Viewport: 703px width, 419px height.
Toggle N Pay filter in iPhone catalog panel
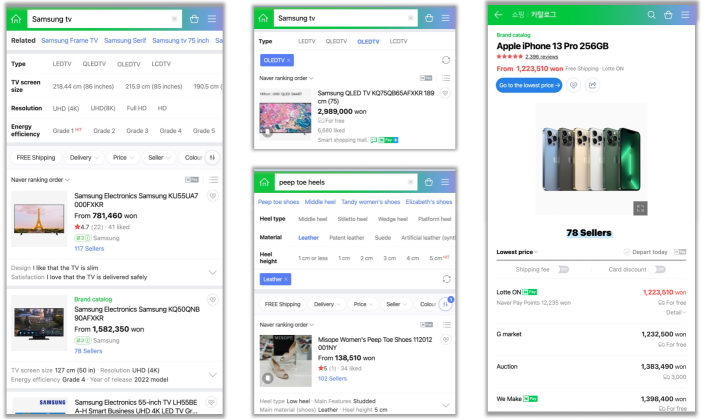[680, 252]
